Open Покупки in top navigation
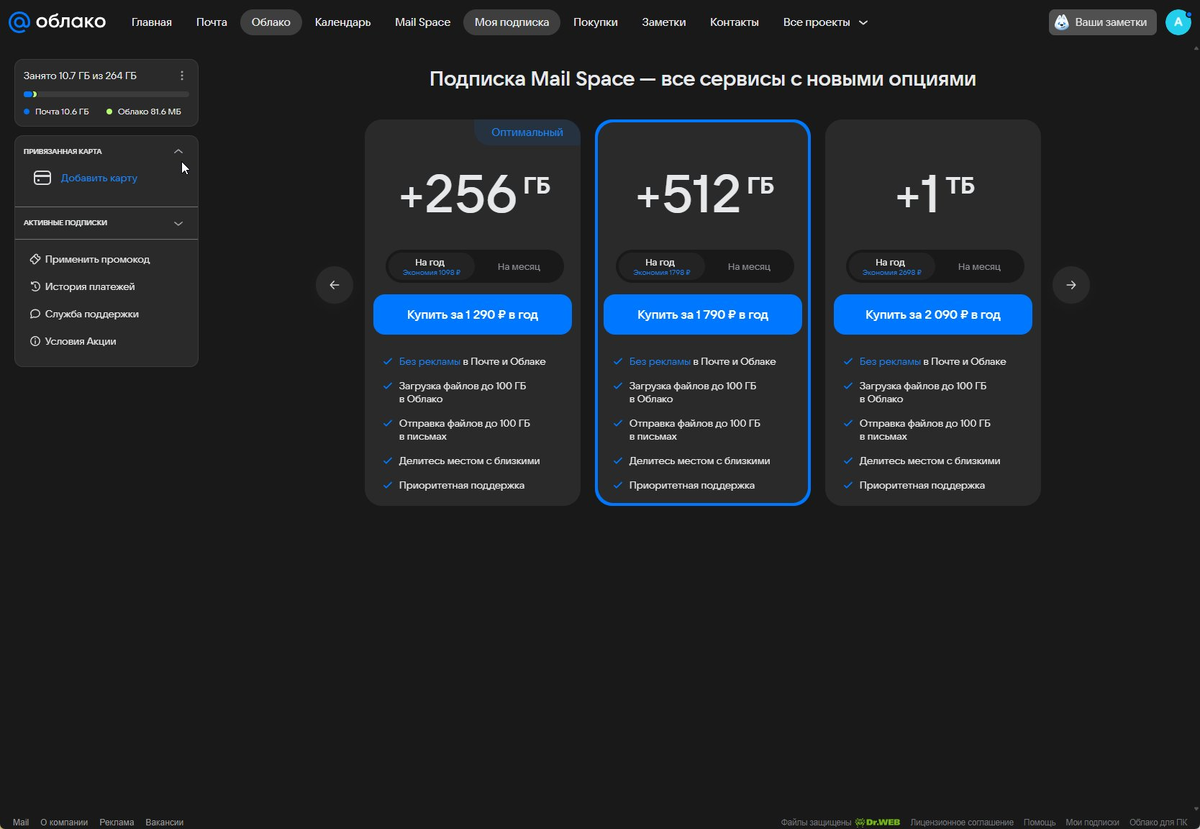The height and width of the screenshot is (829, 1200). (595, 22)
